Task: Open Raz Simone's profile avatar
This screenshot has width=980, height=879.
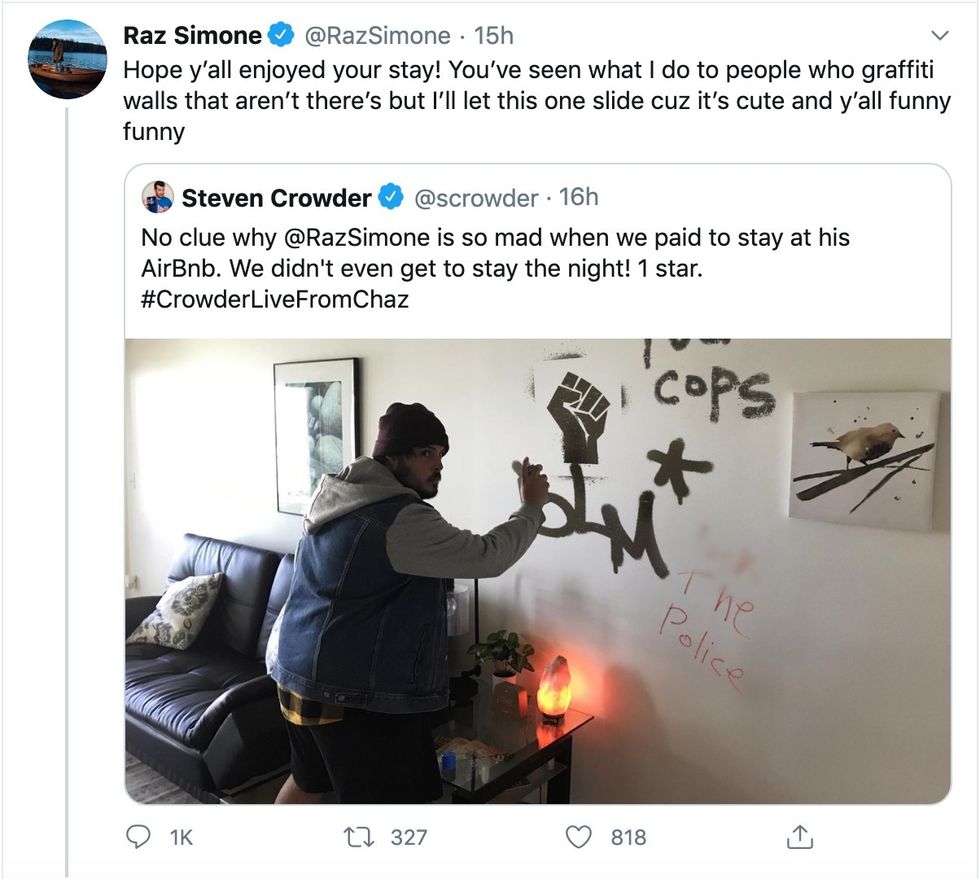Action: click(68, 59)
